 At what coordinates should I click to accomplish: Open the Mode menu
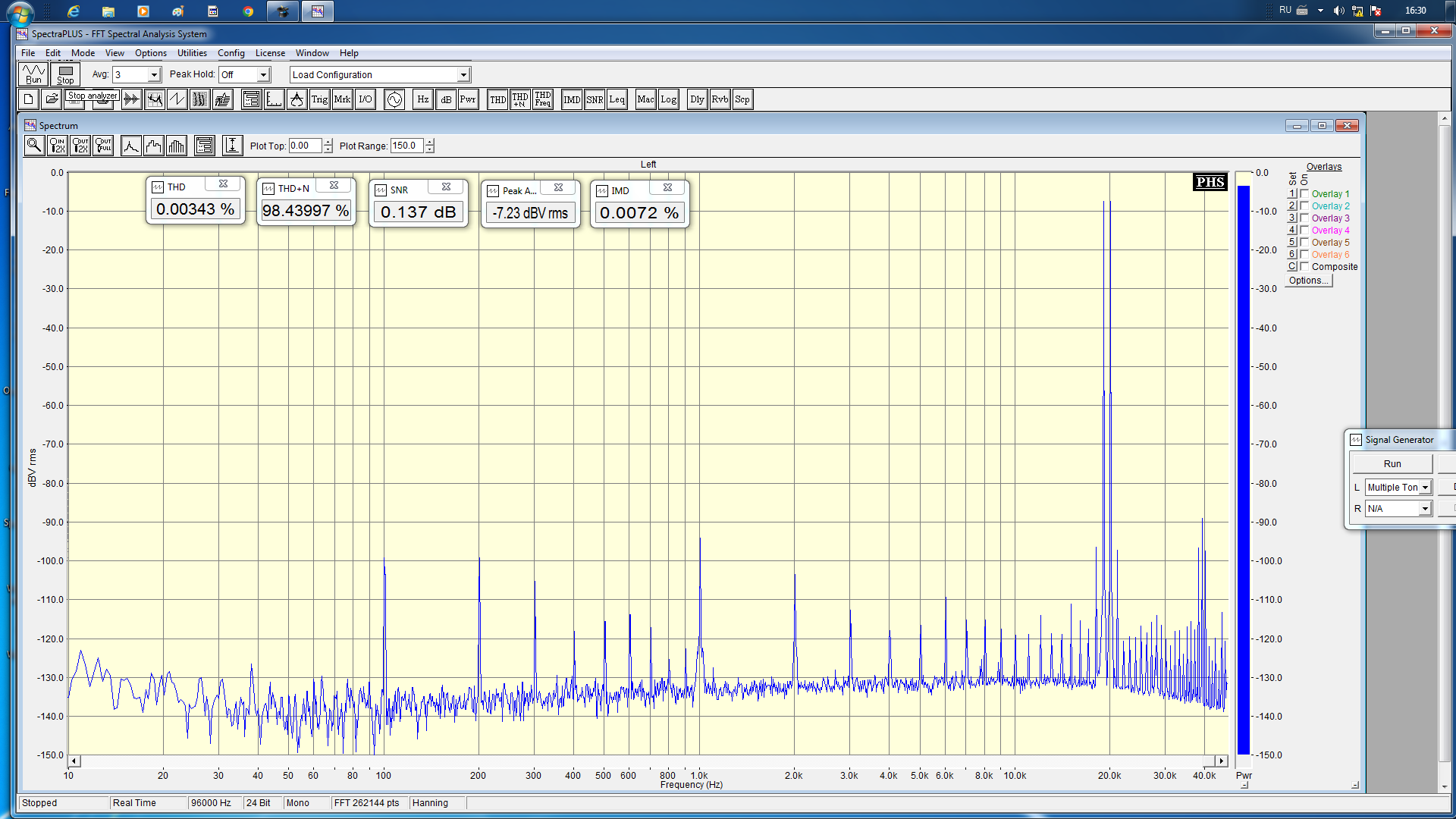coord(83,53)
